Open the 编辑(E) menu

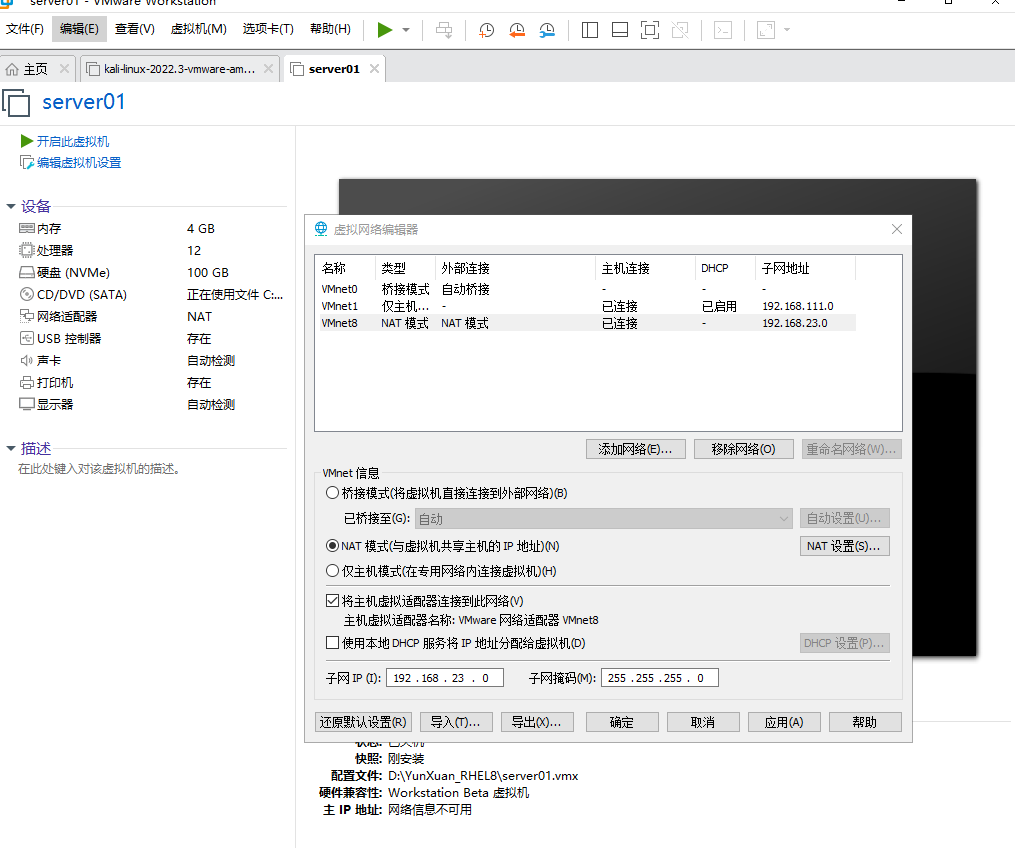tap(79, 29)
